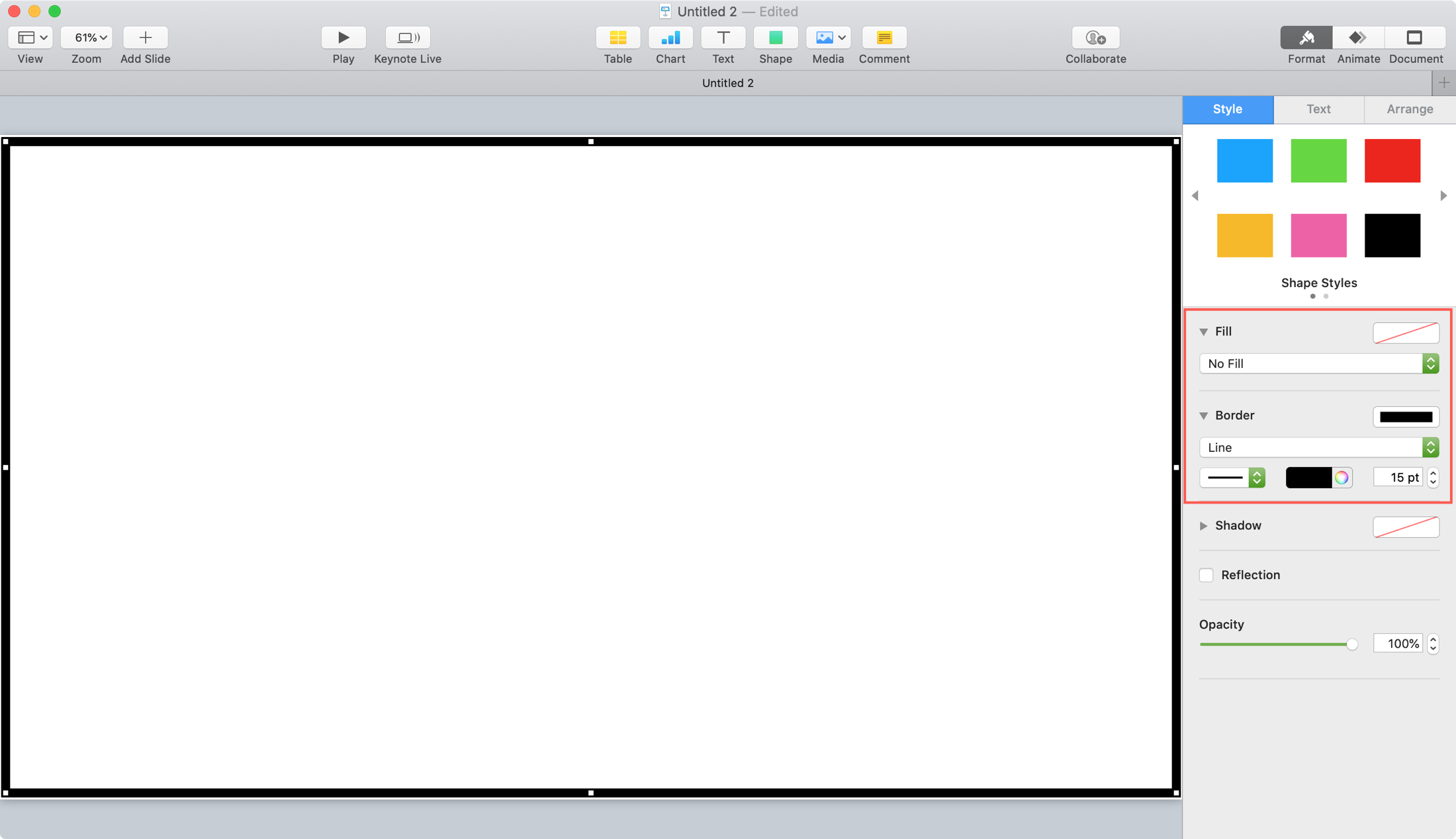Switch to the Arrange tab
The height and width of the screenshot is (839, 1456).
(1410, 109)
